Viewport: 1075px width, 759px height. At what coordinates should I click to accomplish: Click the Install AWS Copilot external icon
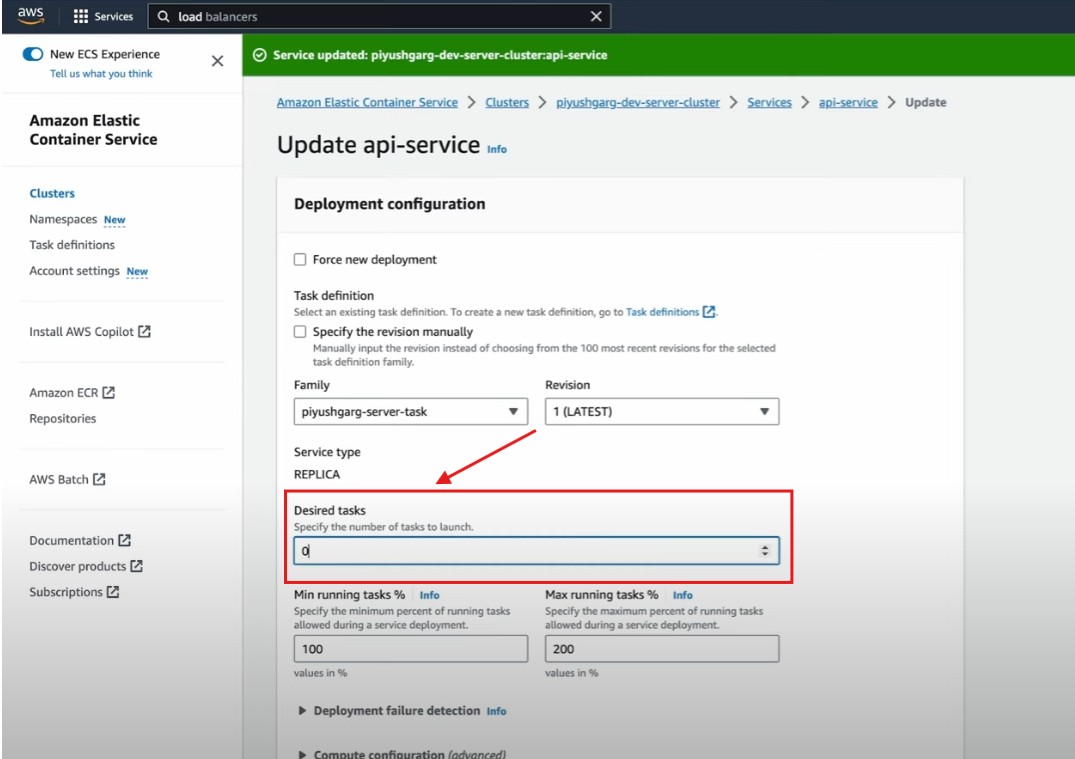point(144,331)
